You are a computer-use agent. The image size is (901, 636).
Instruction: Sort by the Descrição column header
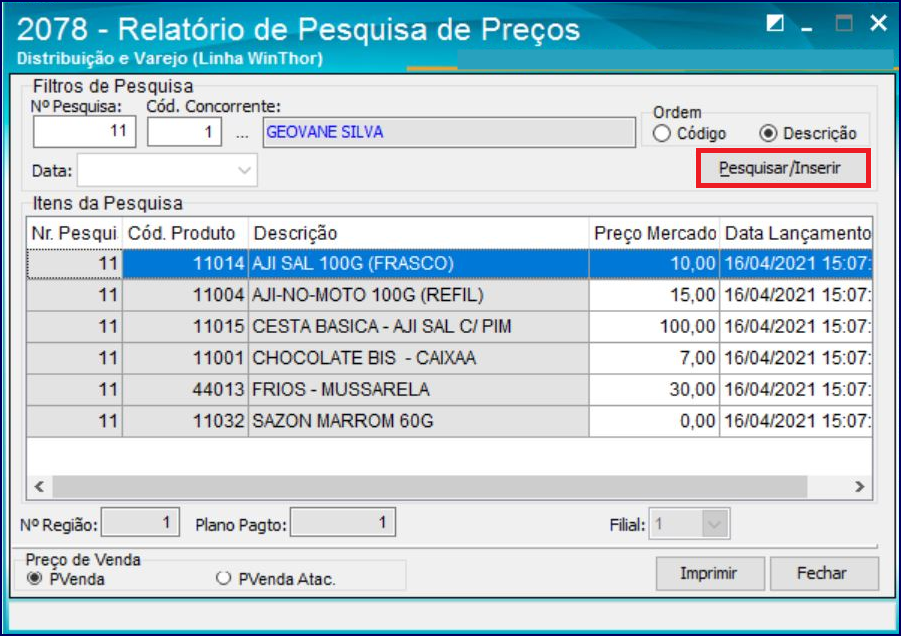point(418,233)
